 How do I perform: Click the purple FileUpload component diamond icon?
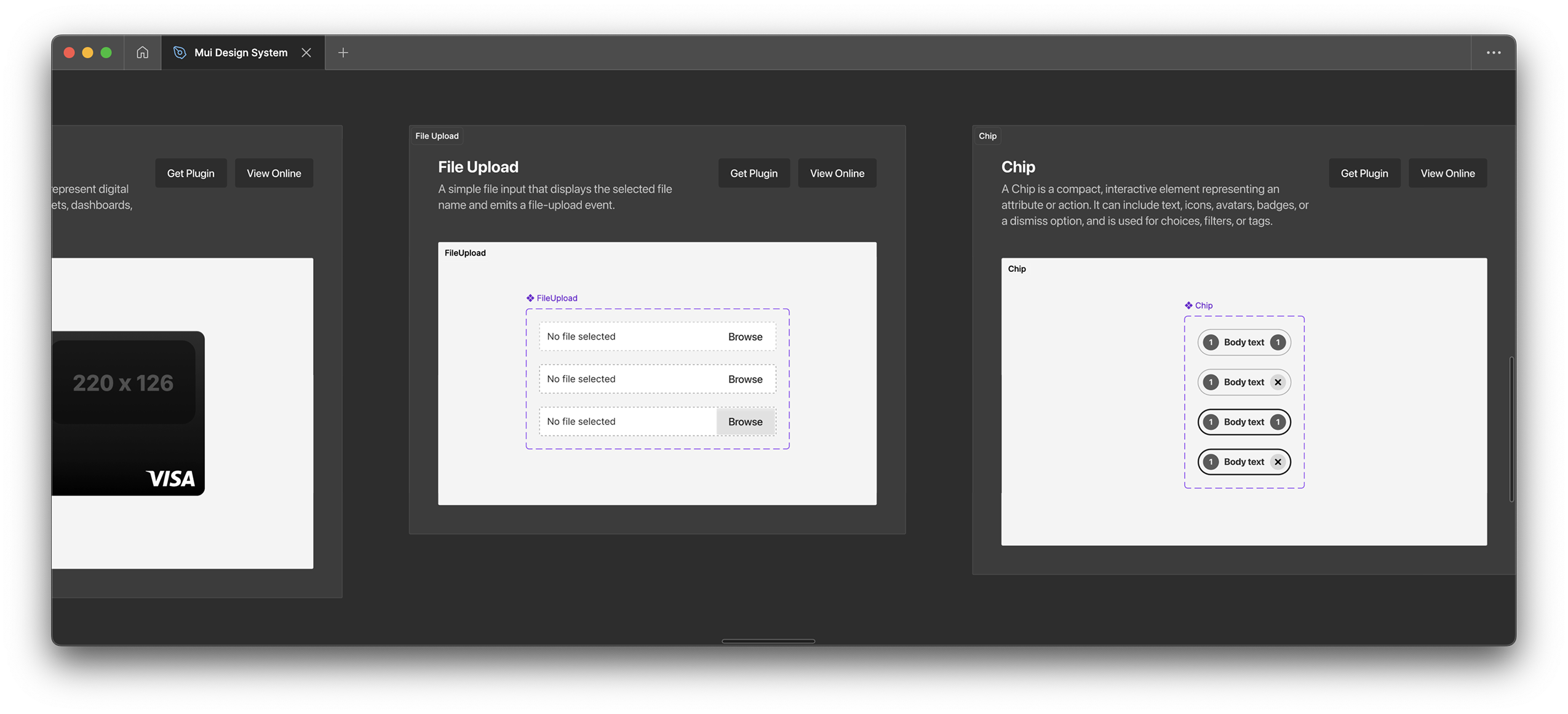point(530,298)
